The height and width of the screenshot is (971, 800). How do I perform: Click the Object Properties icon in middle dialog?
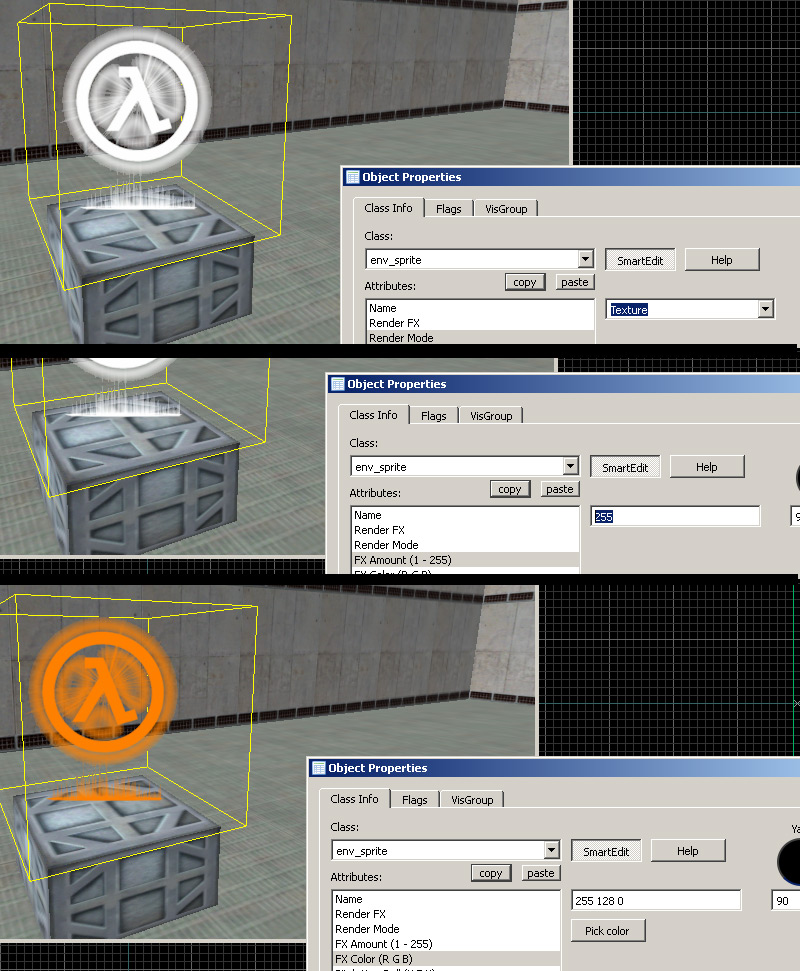337,384
